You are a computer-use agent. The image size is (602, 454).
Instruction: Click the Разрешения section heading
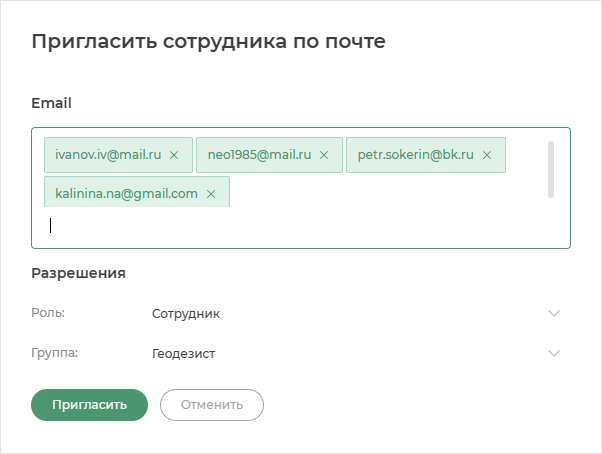[x=78, y=273]
